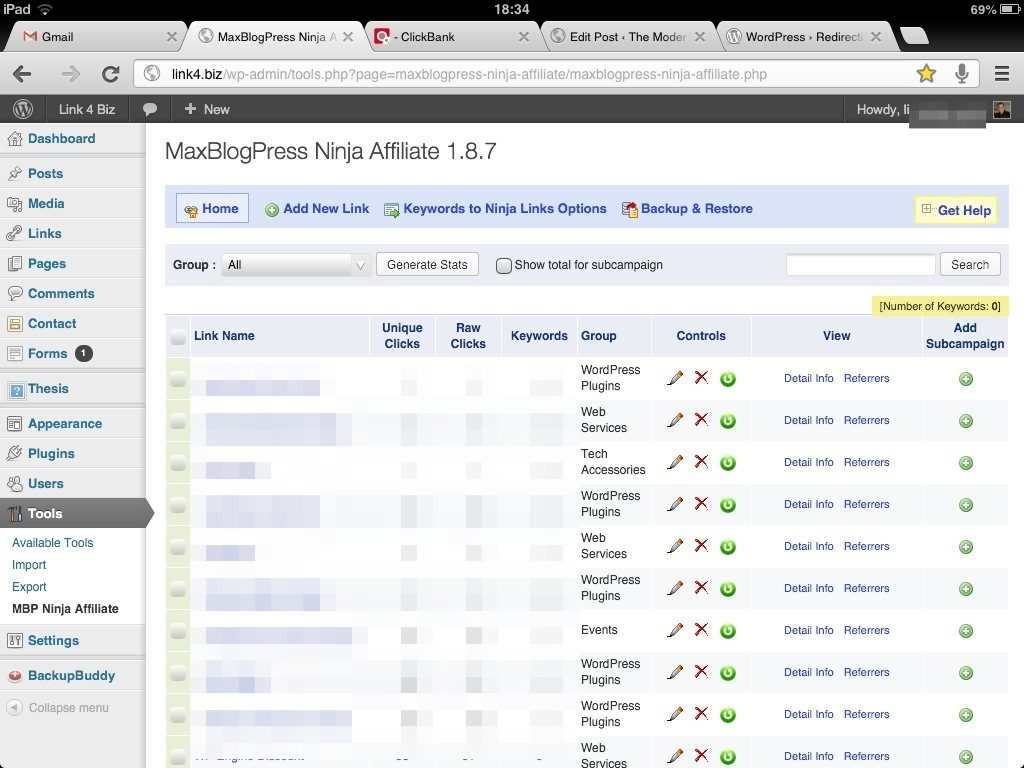Click the Thesis icon in sidebar

[x=16, y=390]
